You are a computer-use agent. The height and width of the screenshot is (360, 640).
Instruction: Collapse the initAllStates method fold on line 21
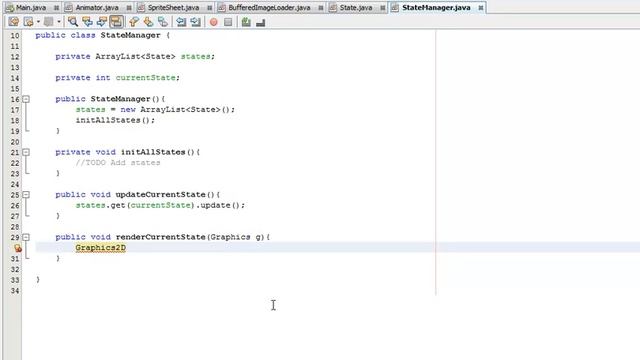[x=26, y=152]
